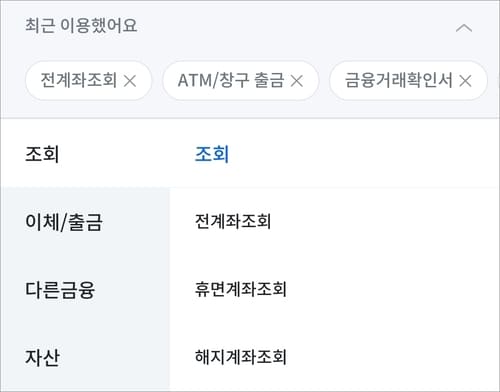
Task: Go to 해지계좌조회 menu item
Action: [x=241, y=357]
